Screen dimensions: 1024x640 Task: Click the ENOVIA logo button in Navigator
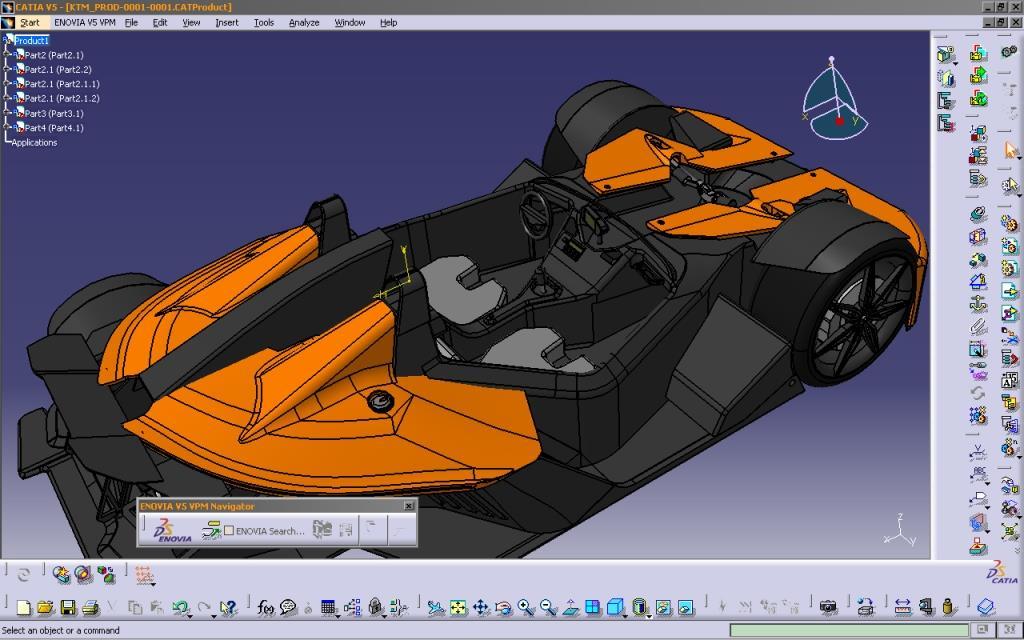pyautogui.click(x=174, y=530)
